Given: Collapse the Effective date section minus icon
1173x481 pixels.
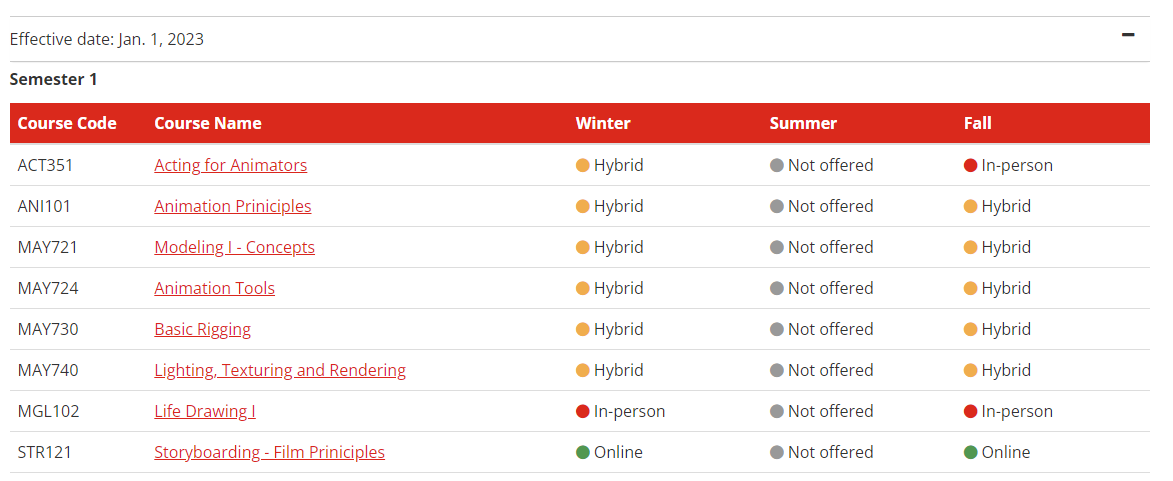Looking at the screenshot, I should coord(1128,35).
